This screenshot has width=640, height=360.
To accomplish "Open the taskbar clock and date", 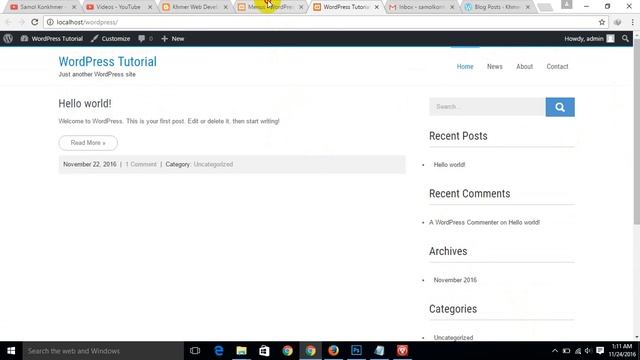I will point(622,351).
